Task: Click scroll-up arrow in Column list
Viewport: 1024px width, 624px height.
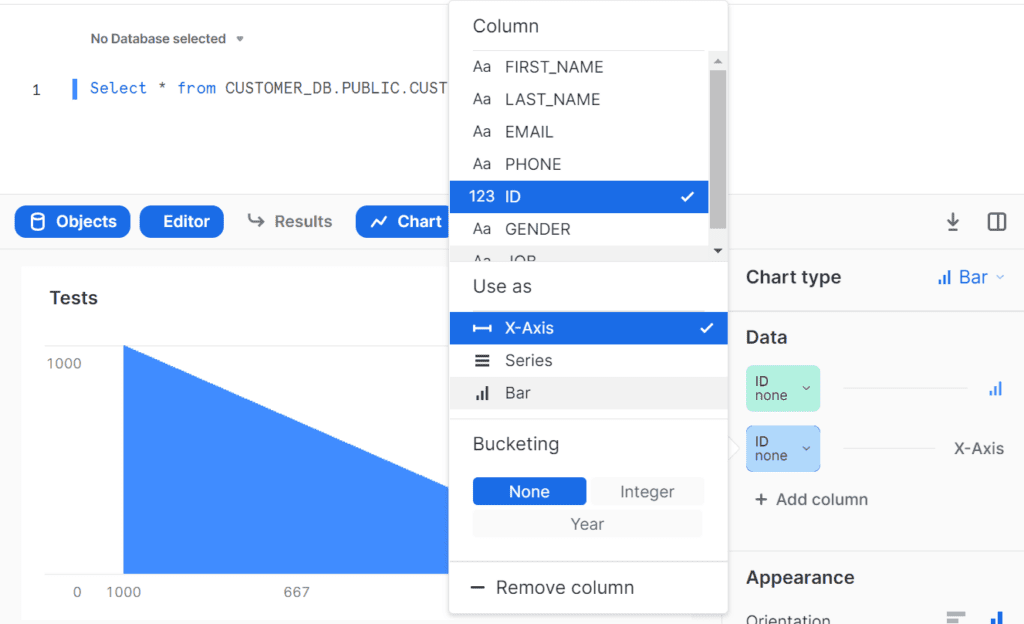Action: tap(717, 61)
